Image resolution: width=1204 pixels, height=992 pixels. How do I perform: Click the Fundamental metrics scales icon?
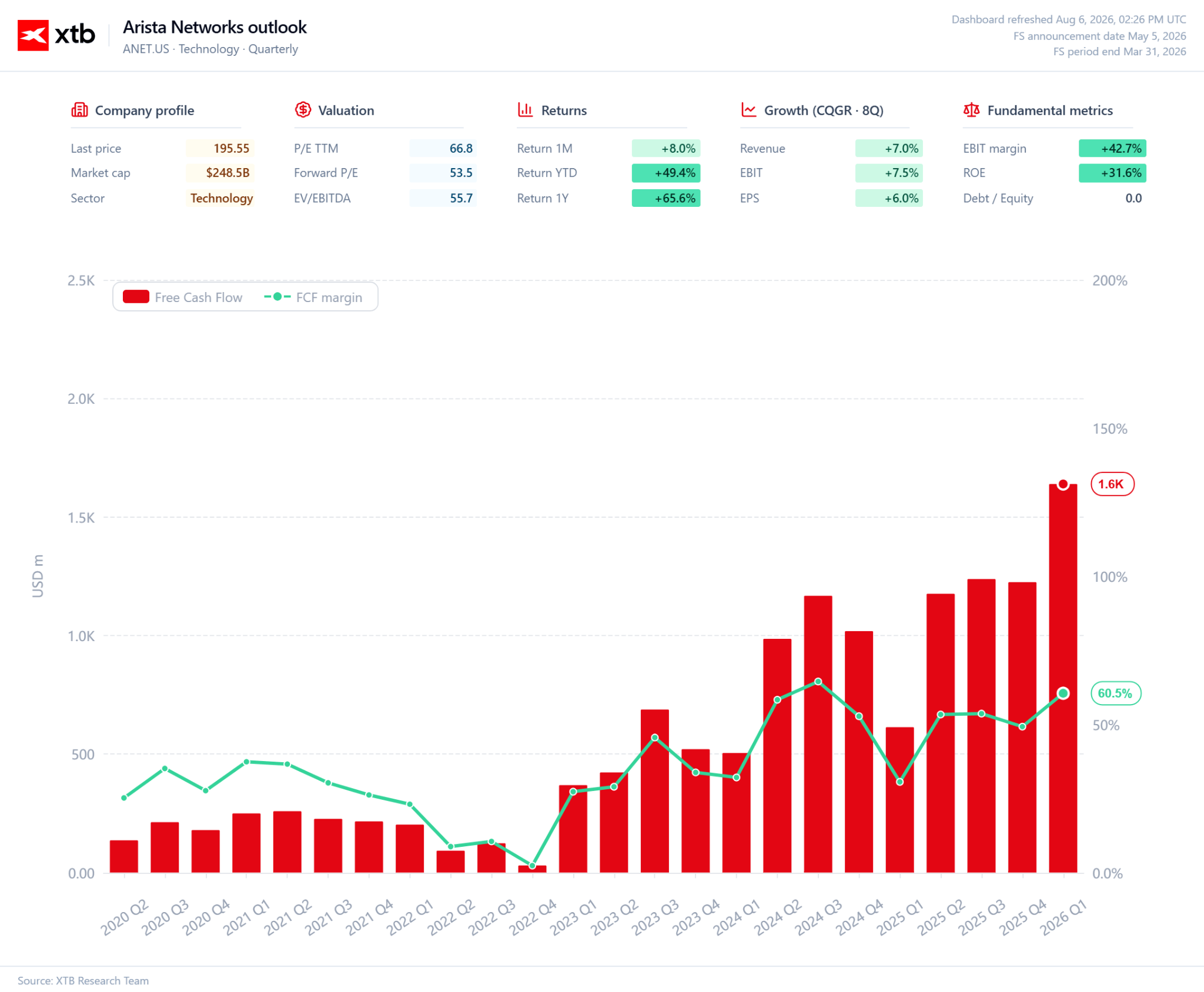[972, 110]
